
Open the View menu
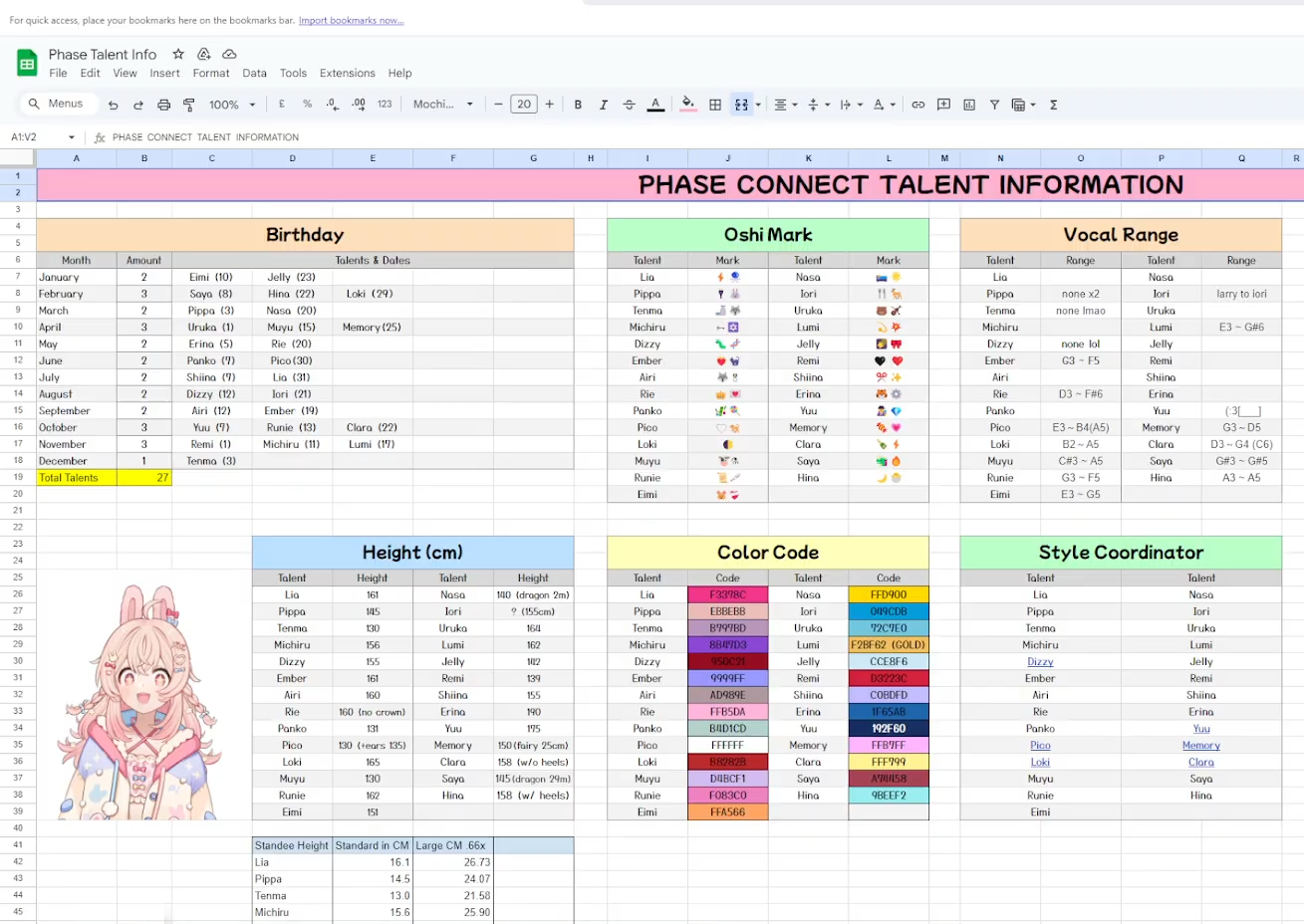[126, 73]
